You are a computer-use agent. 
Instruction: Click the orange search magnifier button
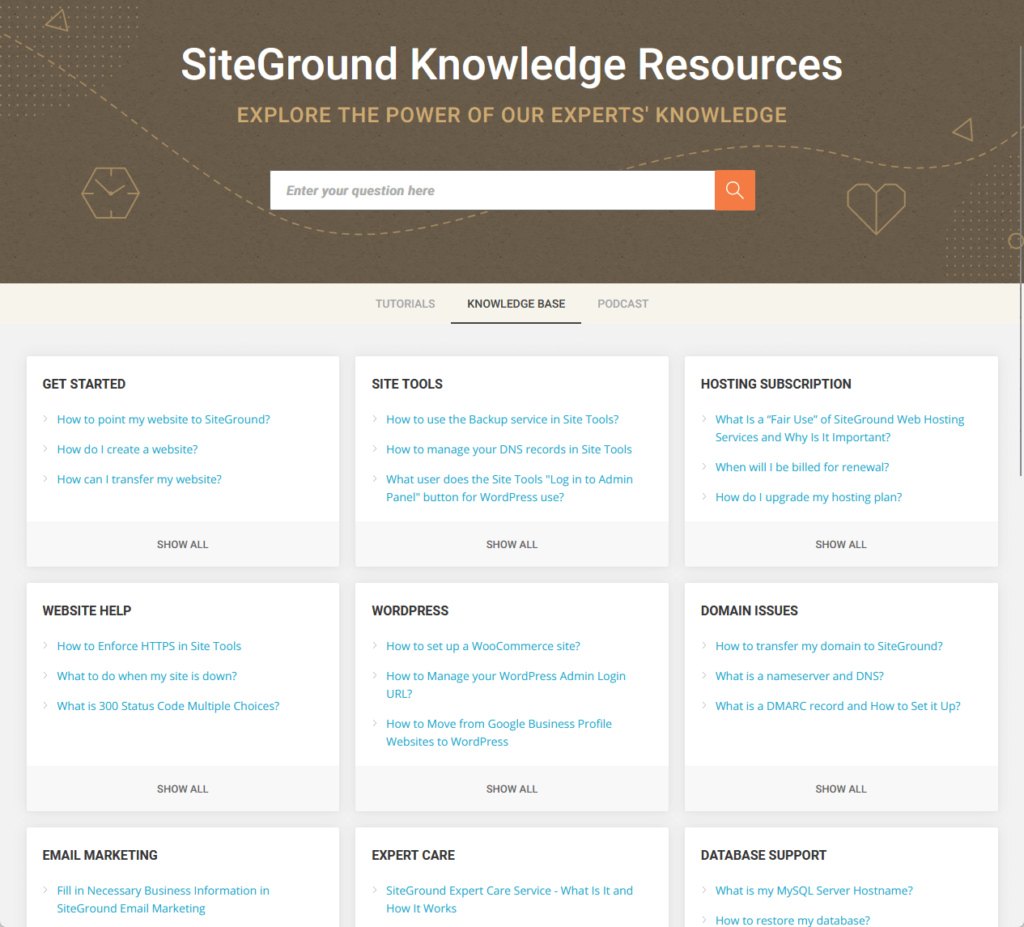coord(735,190)
